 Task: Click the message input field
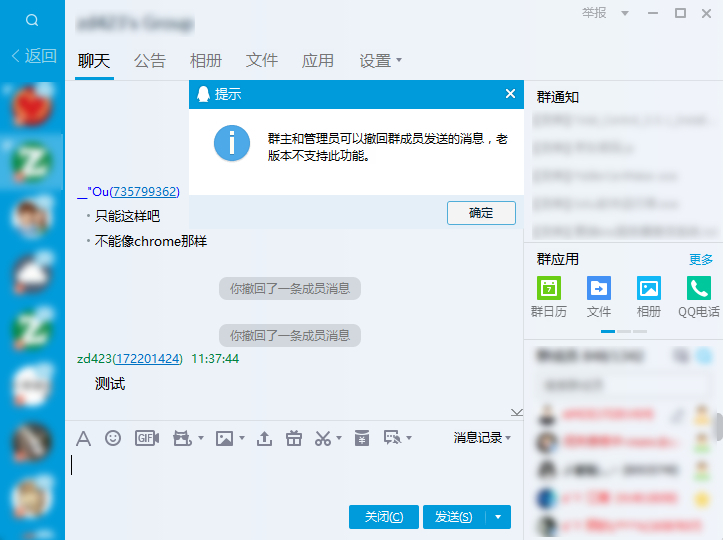coord(294,475)
